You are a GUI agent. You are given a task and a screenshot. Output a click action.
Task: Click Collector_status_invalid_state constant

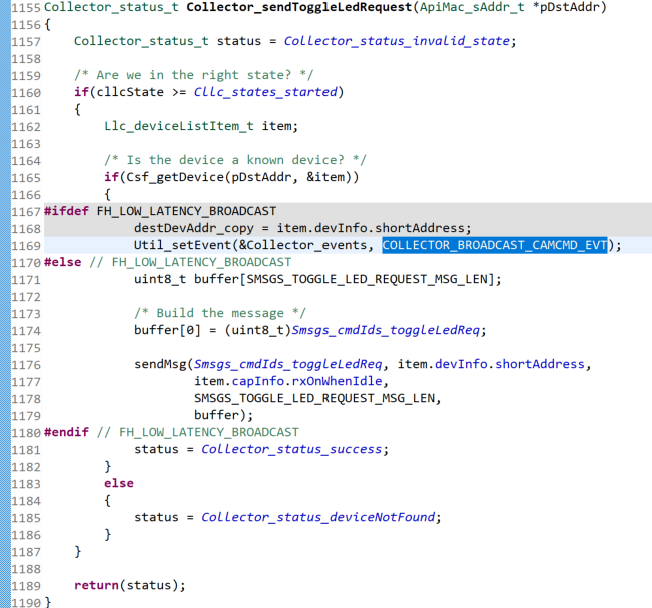tap(397, 41)
